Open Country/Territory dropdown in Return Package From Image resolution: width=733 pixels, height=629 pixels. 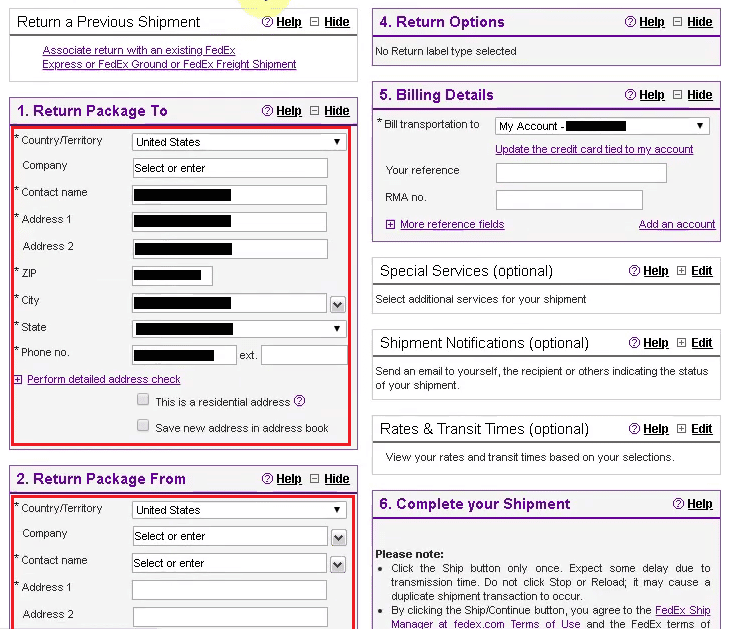(x=239, y=510)
